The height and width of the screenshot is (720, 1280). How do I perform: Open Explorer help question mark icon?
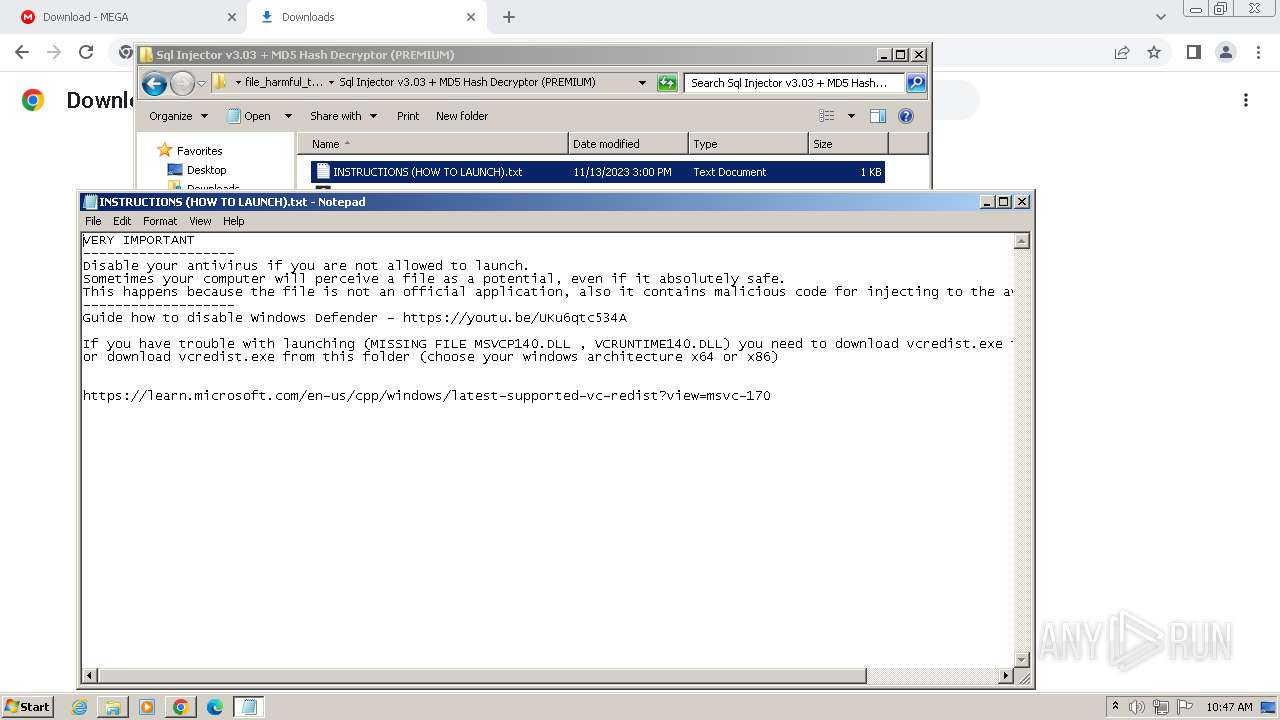click(x=906, y=116)
